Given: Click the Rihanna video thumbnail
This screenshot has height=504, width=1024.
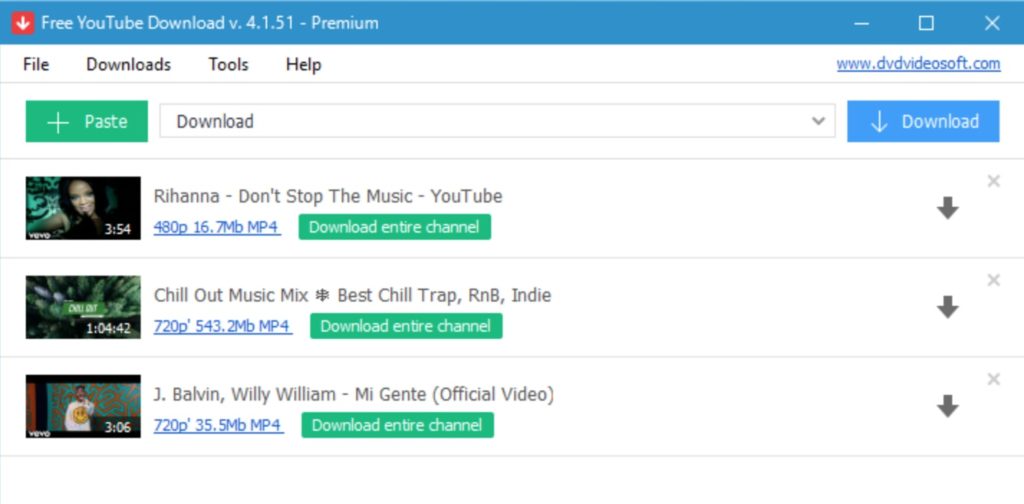Looking at the screenshot, I should pos(83,208).
